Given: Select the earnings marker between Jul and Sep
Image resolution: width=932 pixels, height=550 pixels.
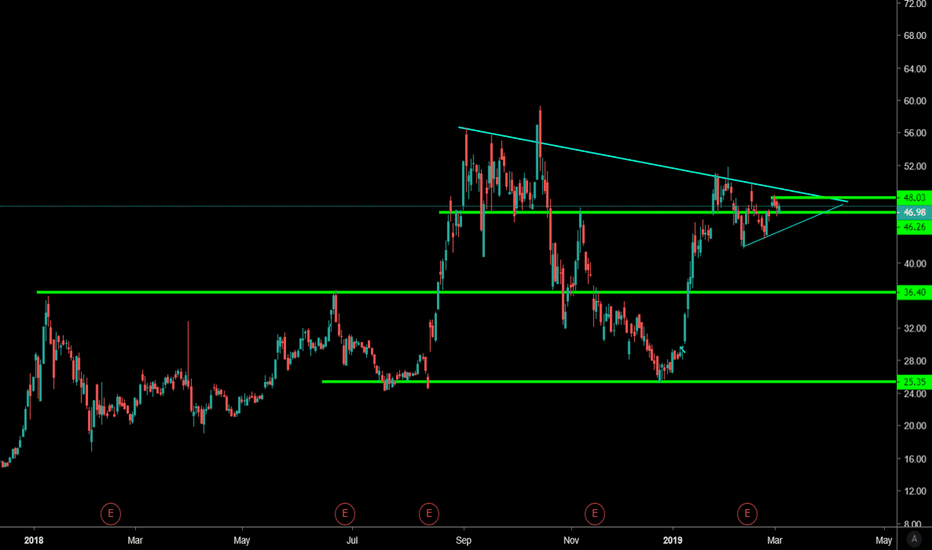Looking at the screenshot, I should (x=429, y=513).
